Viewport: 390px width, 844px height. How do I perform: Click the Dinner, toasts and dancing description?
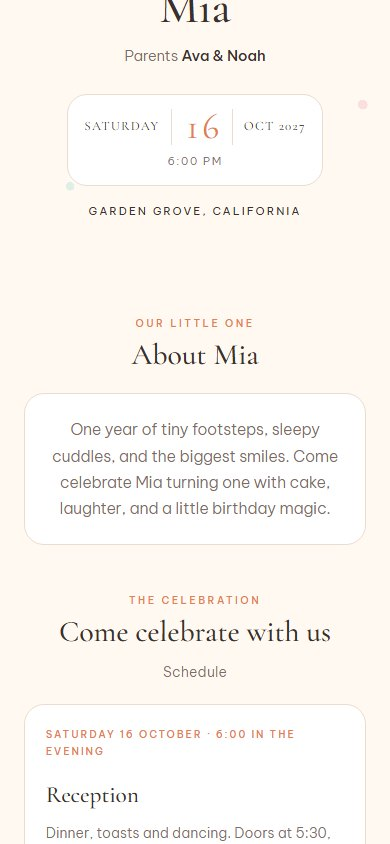pyautogui.click(x=188, y=833)
